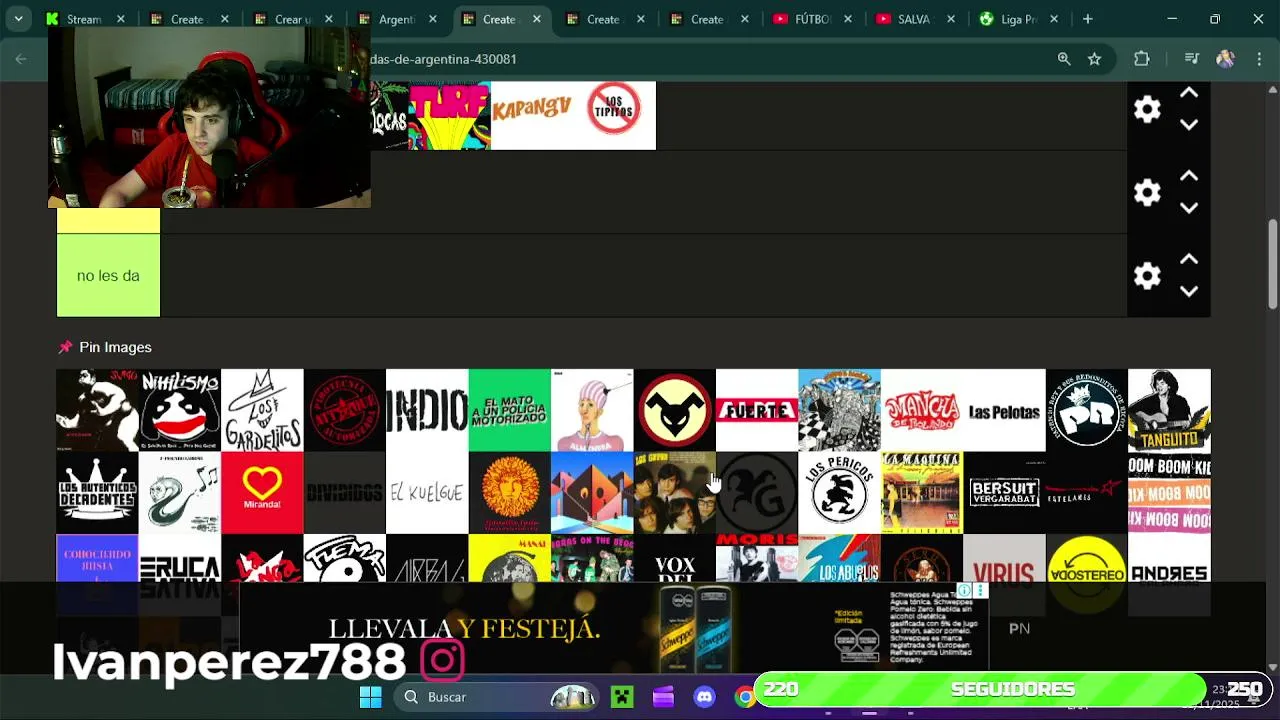Open the Chrome profile avatar

coord(1225,59)
